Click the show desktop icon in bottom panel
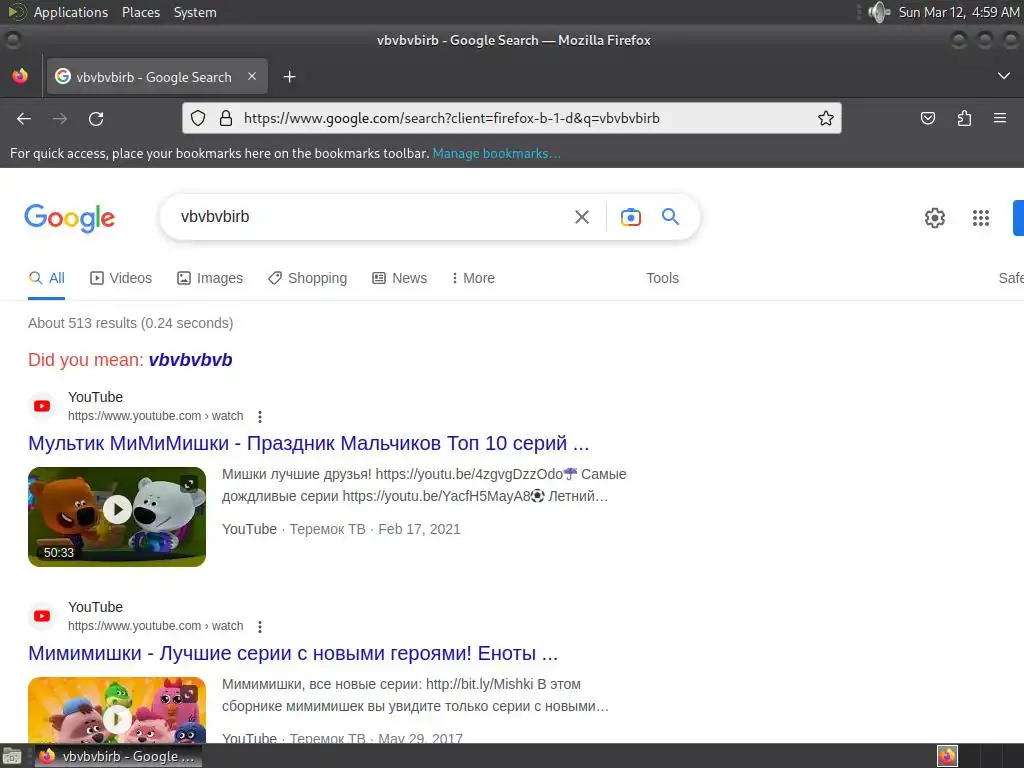Viewport: 1024px width, 768px height. (x=12, y=756)
